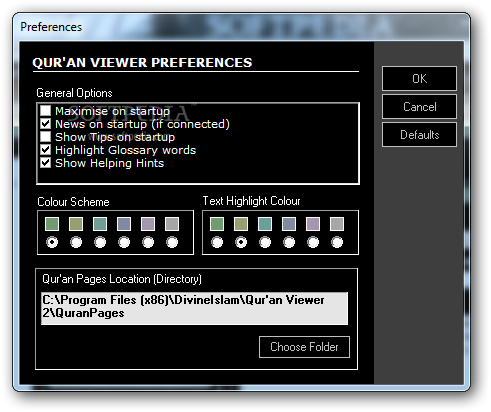Select green radio button under Colour Scheme
This screenshot has height=412, width=491.
point(52,242)
